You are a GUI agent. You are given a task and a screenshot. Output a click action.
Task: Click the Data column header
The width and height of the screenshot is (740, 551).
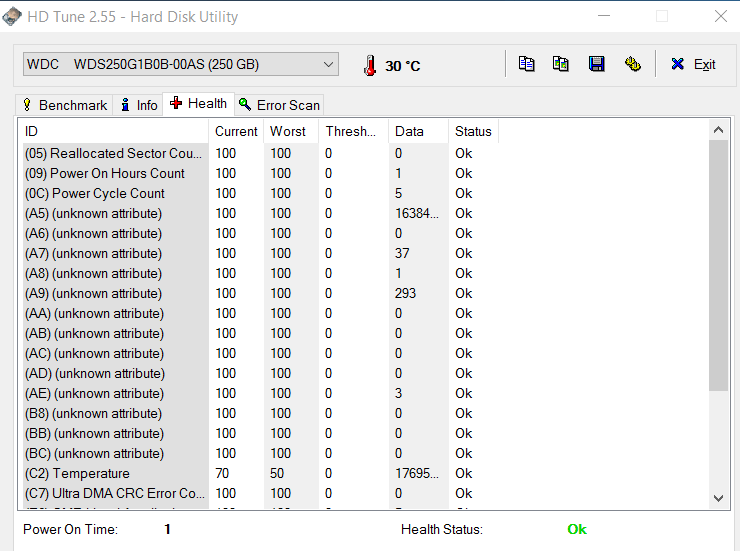pyautogui.click(x=419, y=131)
